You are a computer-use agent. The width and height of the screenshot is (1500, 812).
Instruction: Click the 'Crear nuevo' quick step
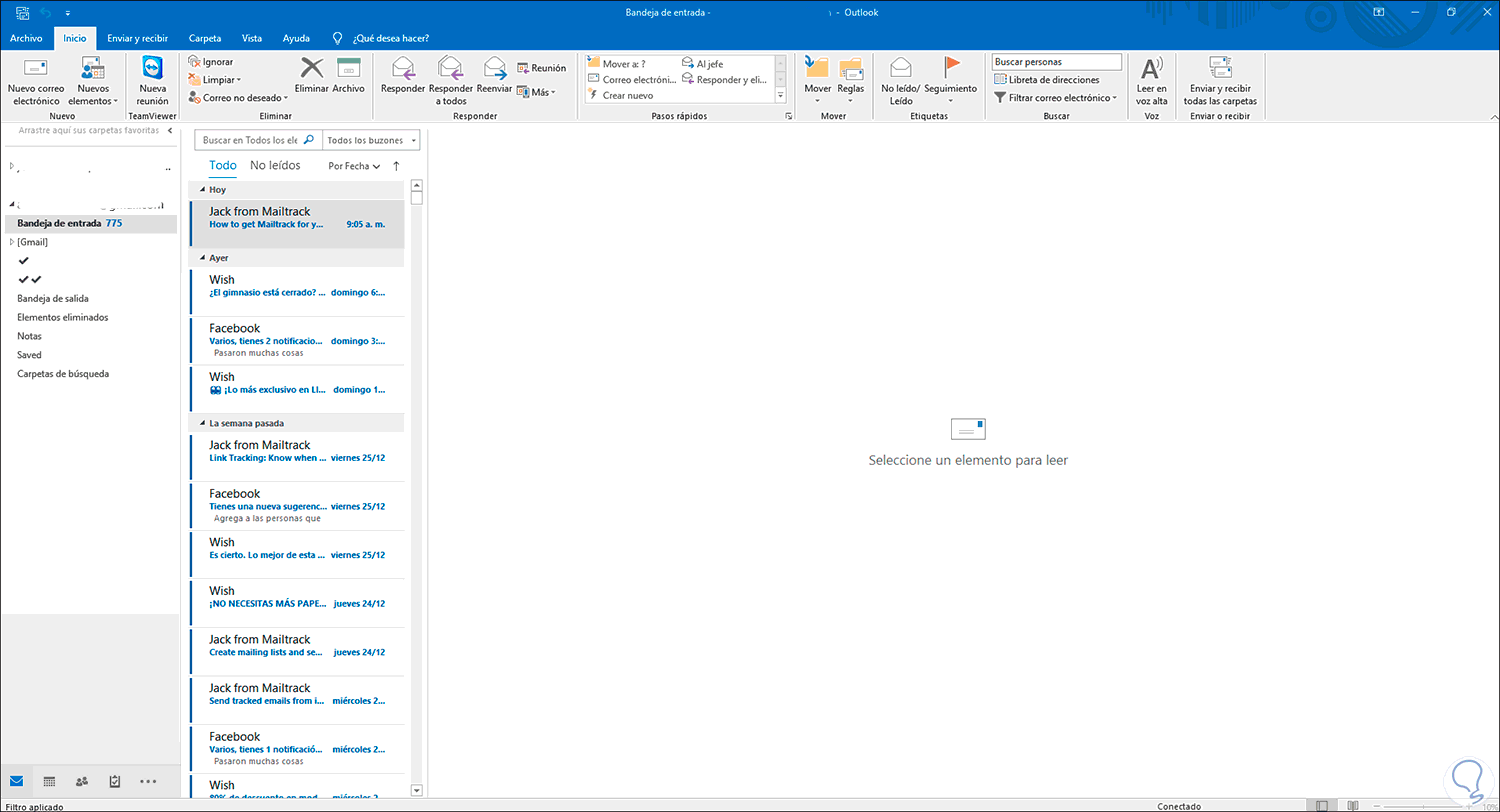click(x=621, y=95)
